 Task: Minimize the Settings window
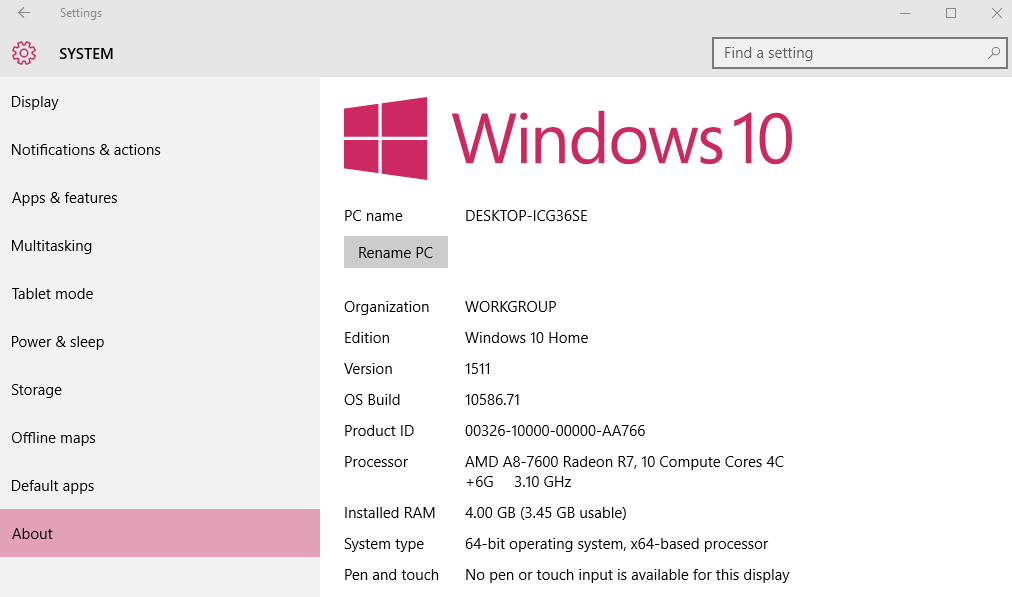pyautogui.click(x=905, y=13)
